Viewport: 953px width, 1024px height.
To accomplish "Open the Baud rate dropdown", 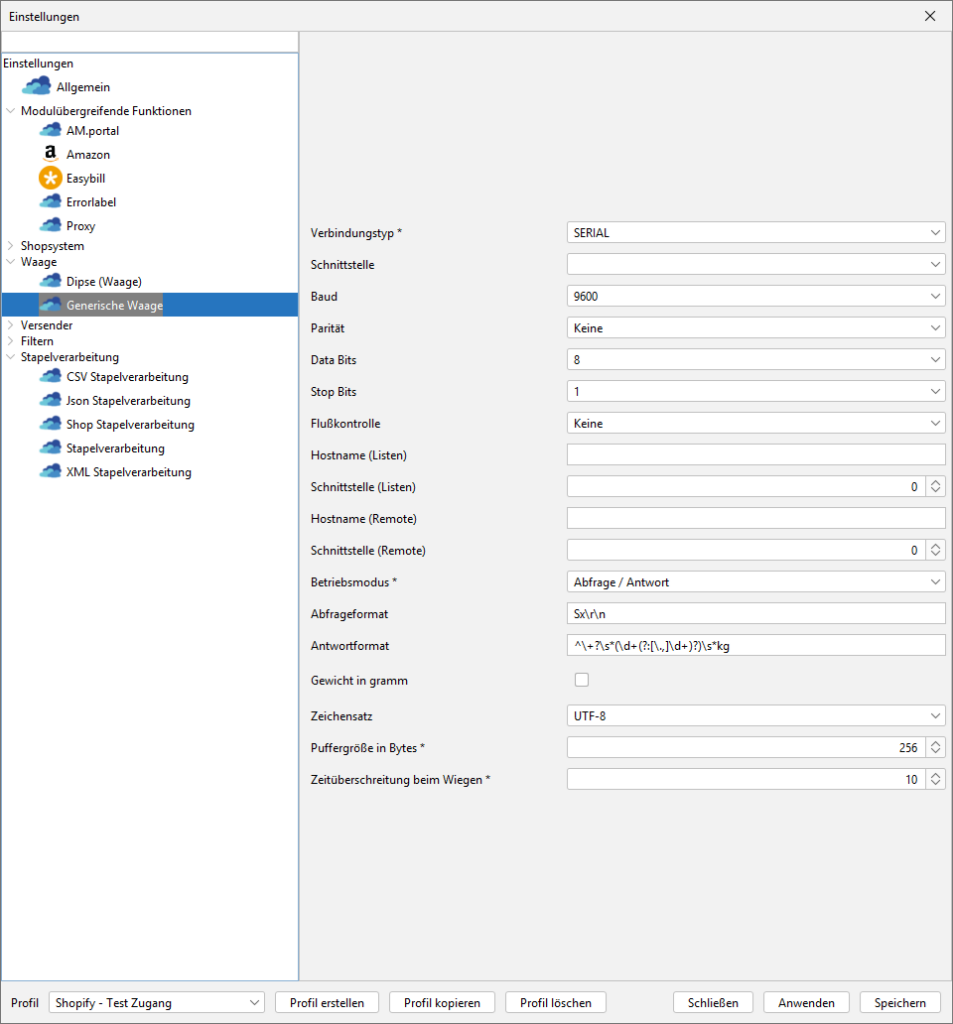I will pyautogui.click(x=755, y=296).
